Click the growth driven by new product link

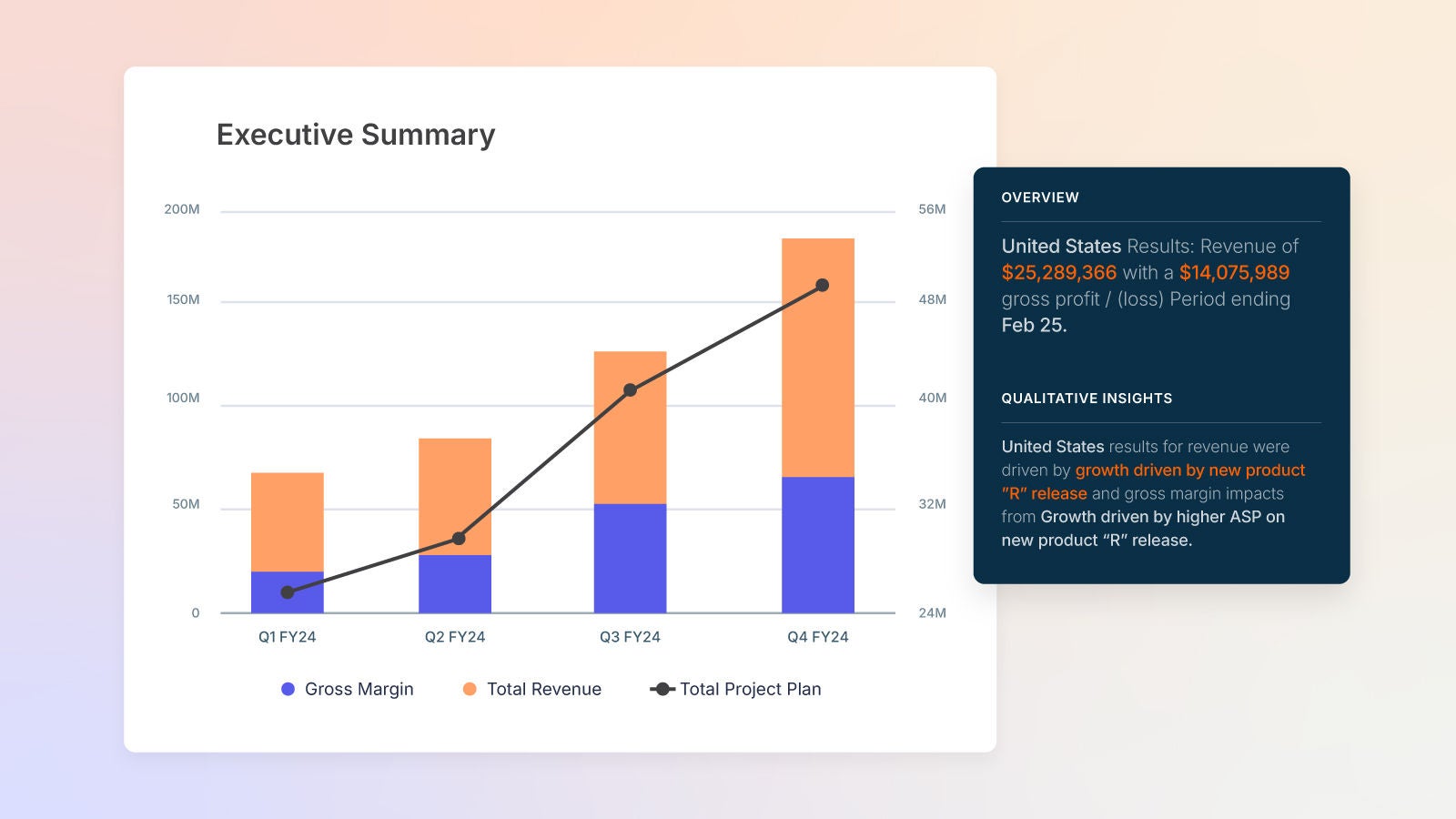[x=1189, y=470]
